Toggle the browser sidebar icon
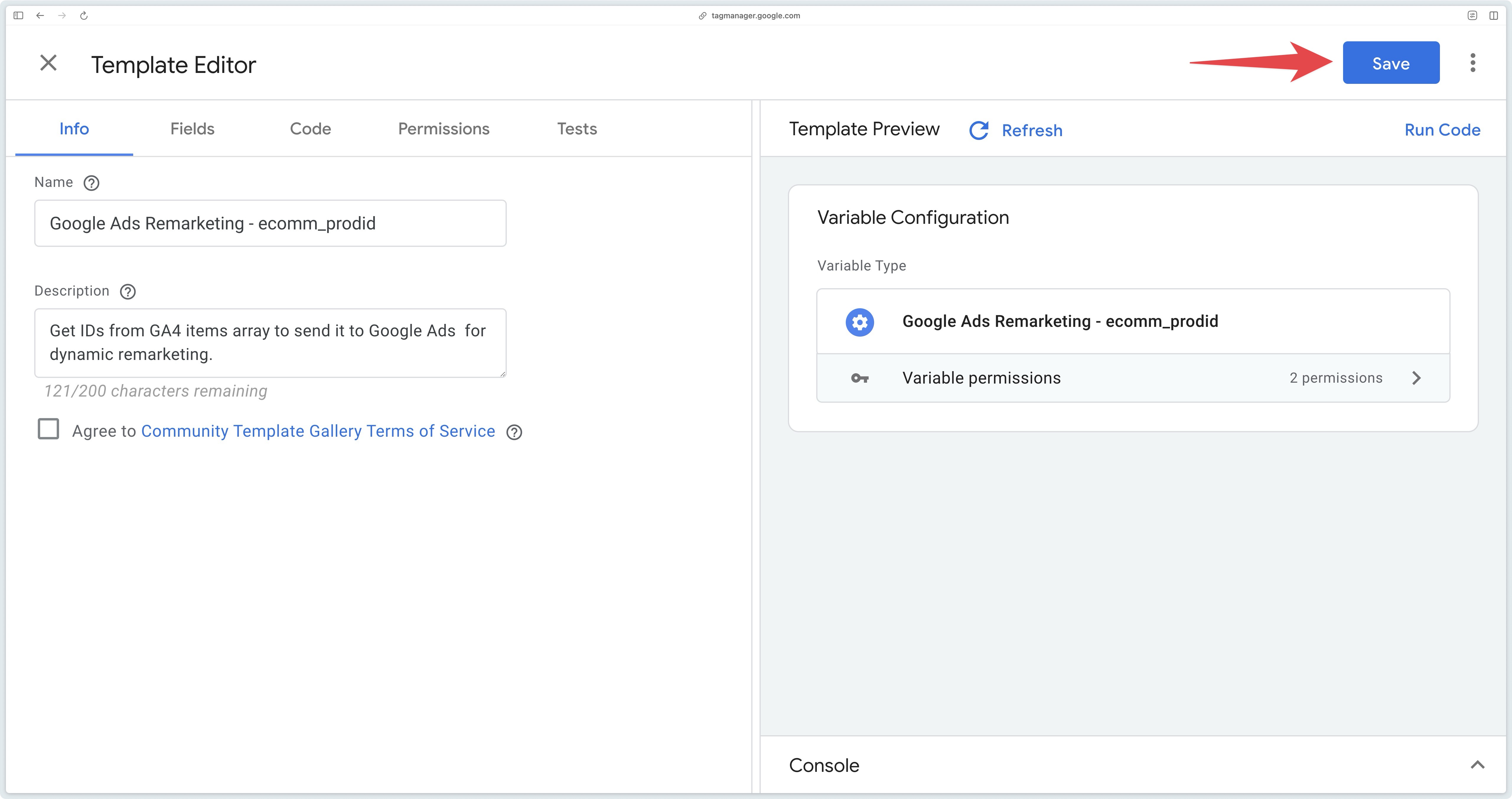 point(18,16)
